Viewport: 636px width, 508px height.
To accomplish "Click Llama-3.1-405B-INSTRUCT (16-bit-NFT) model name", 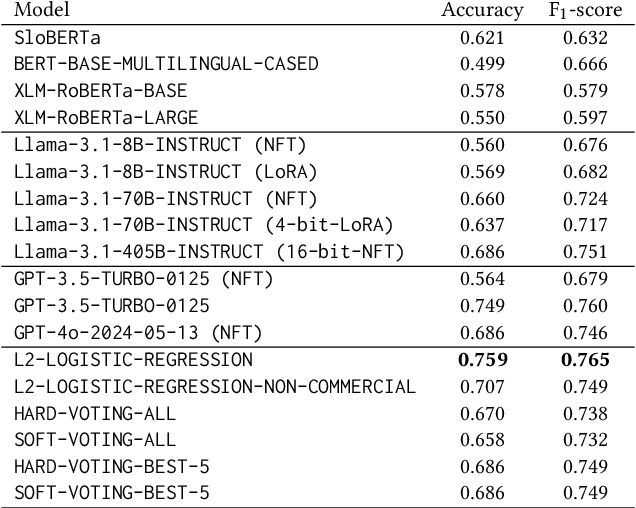I will 208,251.
